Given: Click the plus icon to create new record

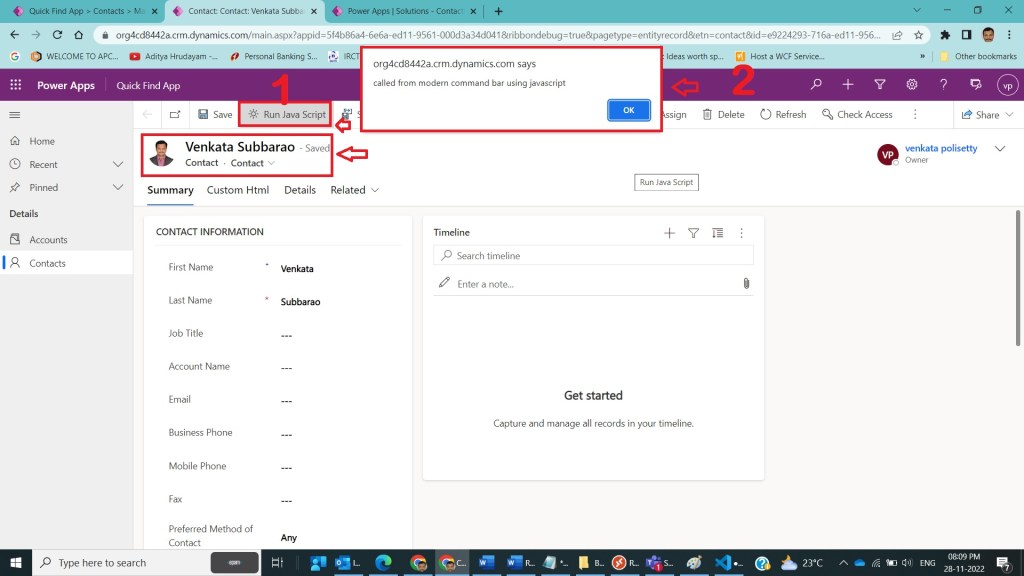Looking at the screenshot, I should pos(848,85).
